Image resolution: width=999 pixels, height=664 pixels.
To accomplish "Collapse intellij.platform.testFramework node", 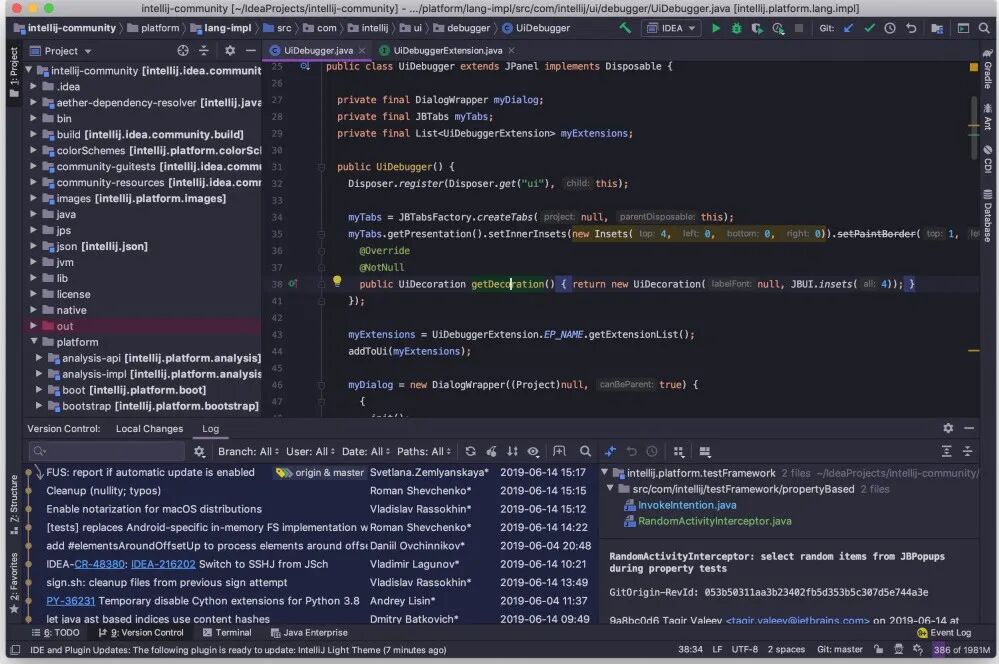I will 605,473.
